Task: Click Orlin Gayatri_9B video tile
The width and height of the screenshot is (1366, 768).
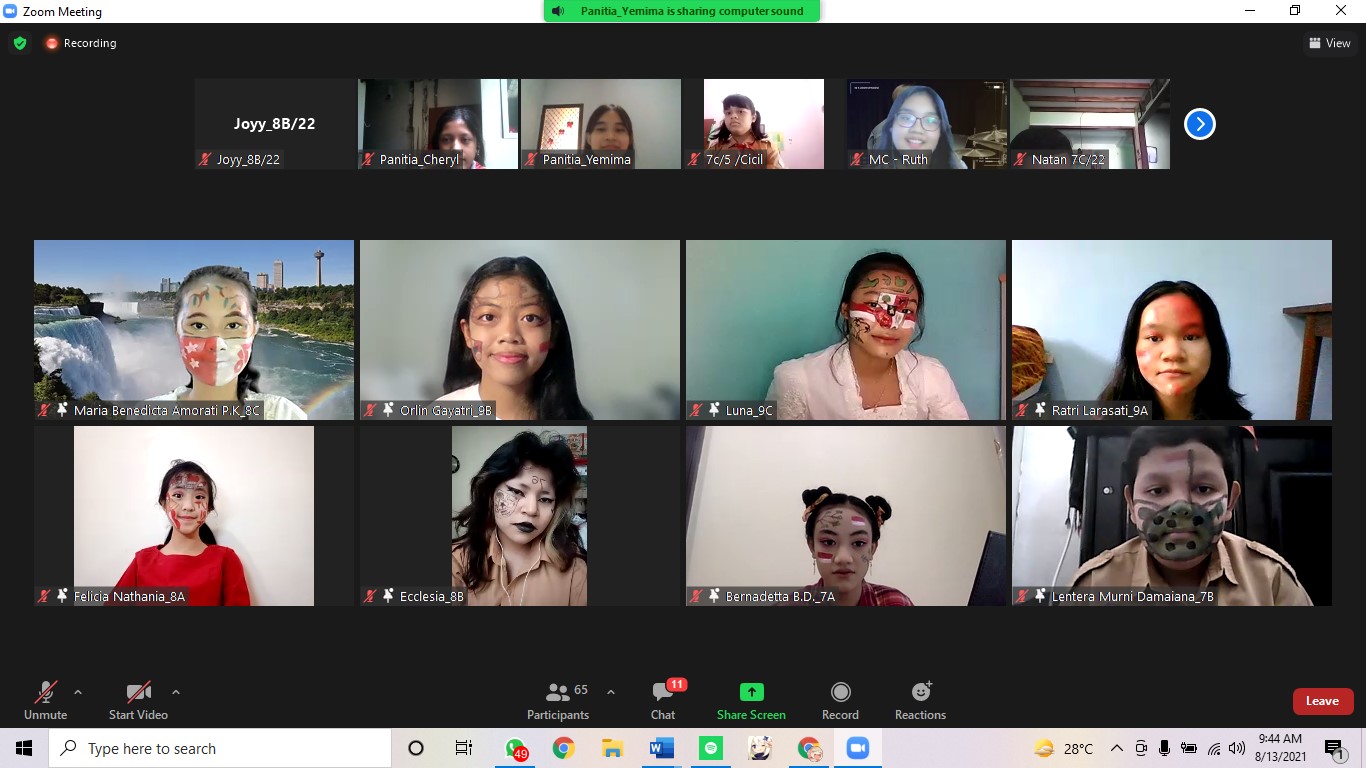Action: tap(520, 330)
